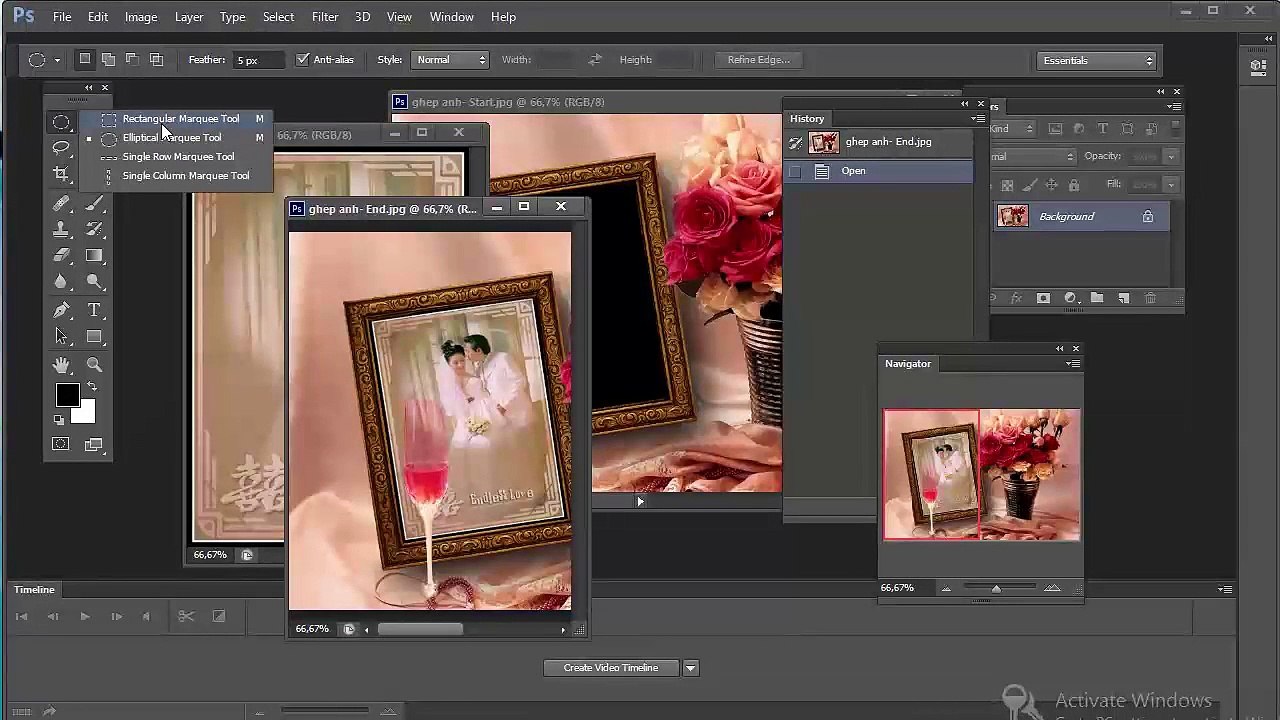The image size is (1280, 720).
Task: Swap foreground and background colors
Action: pos(92,386)
